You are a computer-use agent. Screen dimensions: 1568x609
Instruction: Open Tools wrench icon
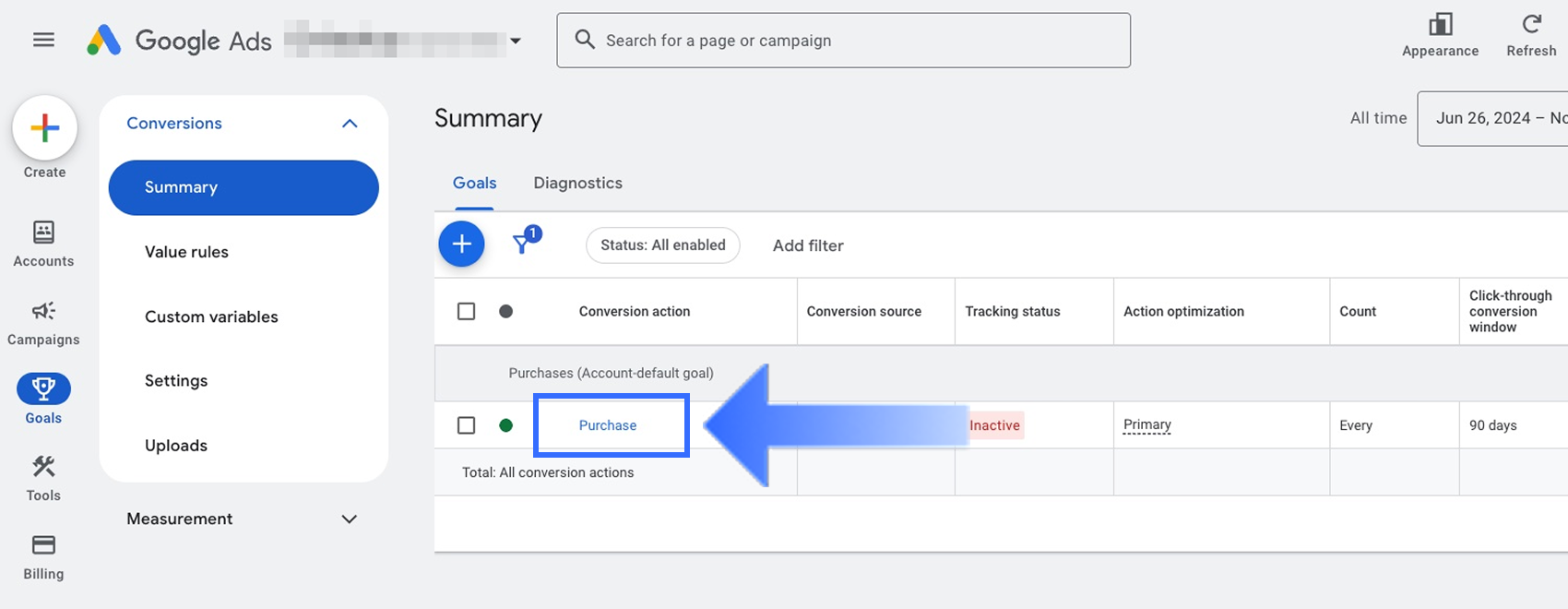[x=43, y=467]
